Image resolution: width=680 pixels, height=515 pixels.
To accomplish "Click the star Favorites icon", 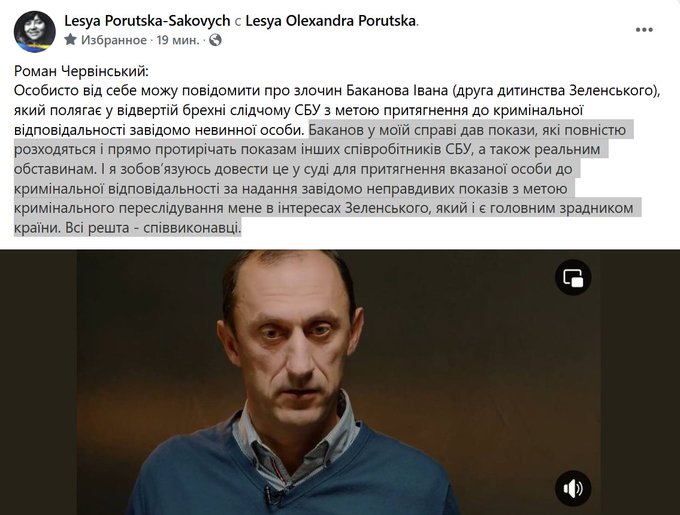I will (x=70, y=40).
